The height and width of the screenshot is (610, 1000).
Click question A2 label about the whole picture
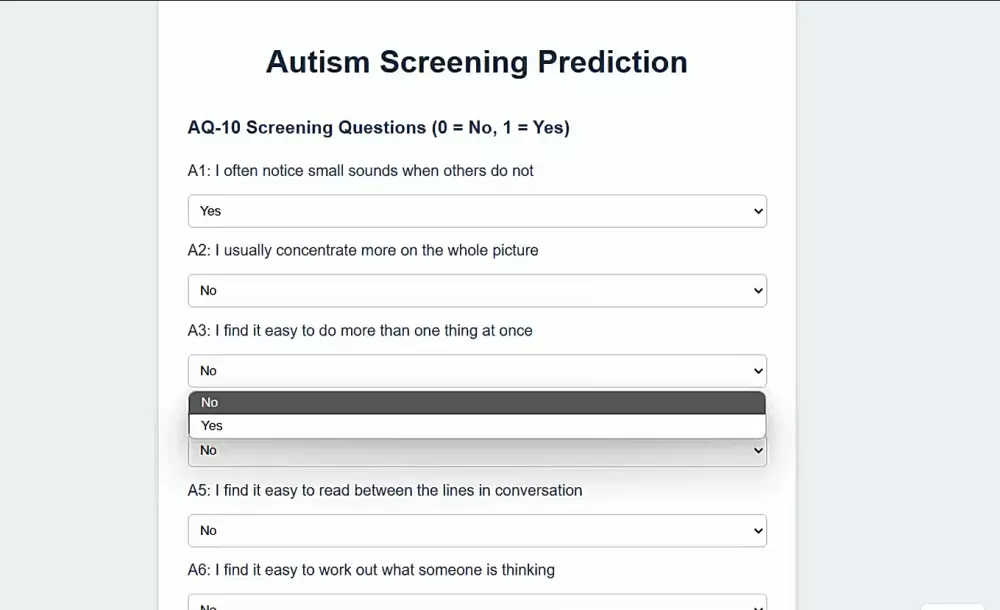point(362,250)
